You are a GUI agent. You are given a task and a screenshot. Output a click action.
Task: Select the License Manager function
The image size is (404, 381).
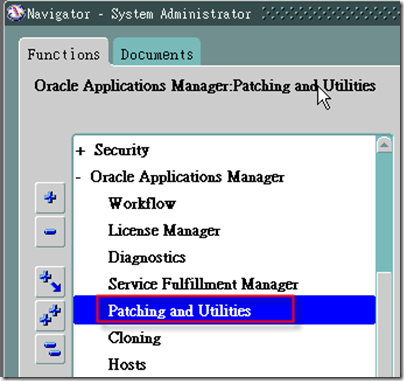point(164,230)
